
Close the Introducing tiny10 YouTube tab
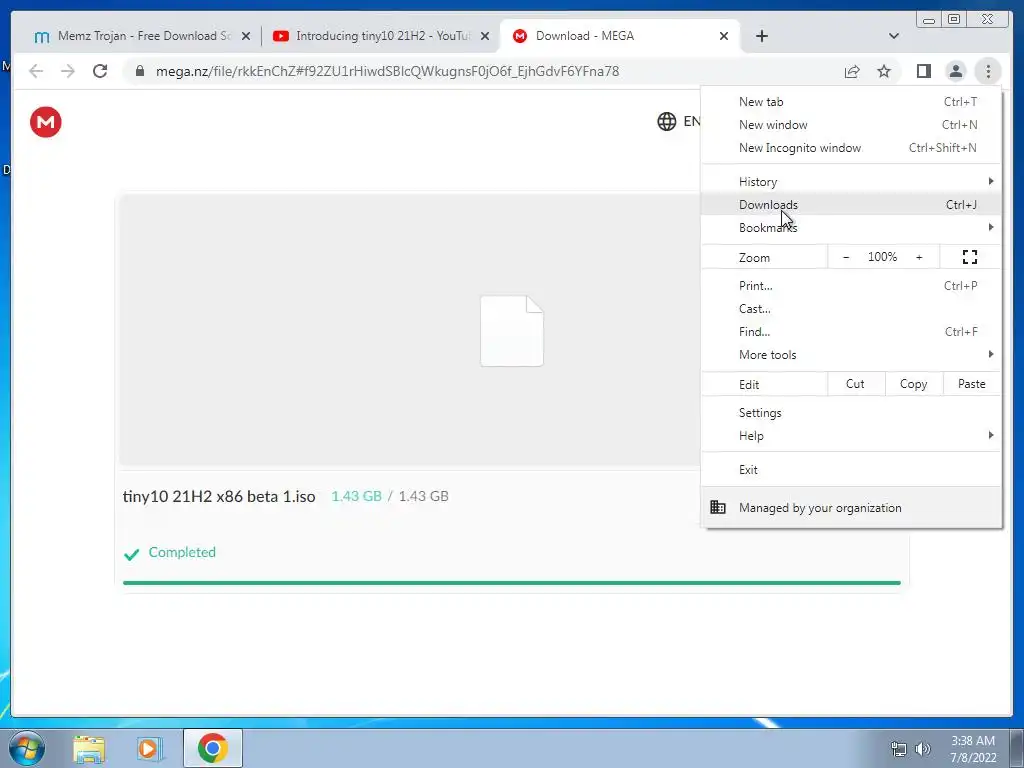(x=485, y=37)
